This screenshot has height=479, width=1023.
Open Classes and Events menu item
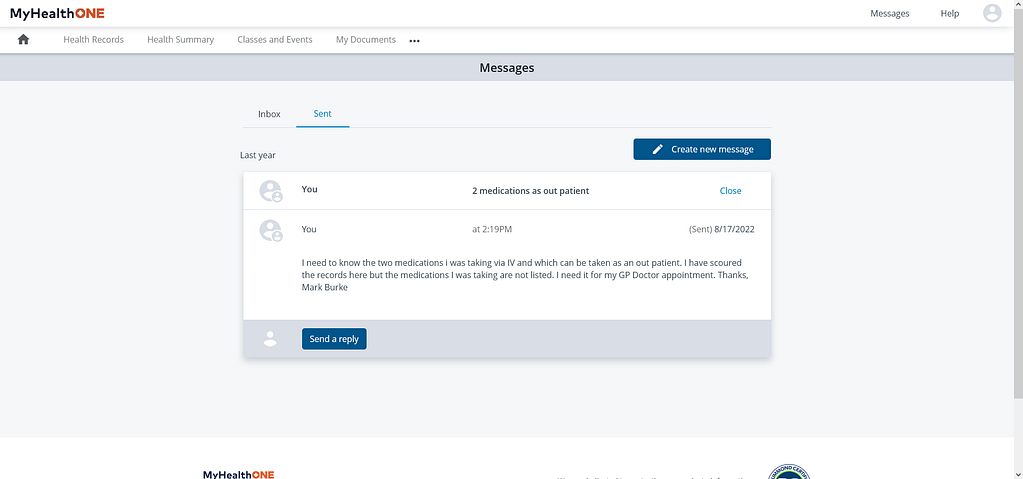275,39
